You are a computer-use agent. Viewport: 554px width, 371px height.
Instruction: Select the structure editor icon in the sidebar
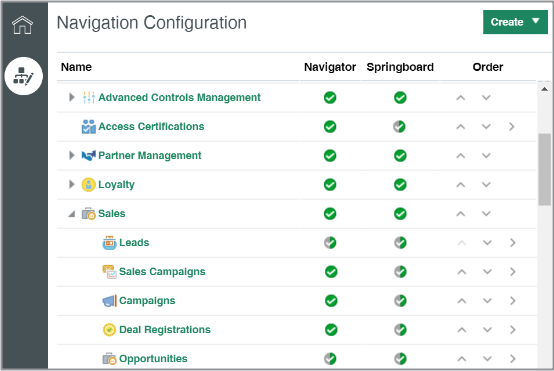(x=24, y=76)
